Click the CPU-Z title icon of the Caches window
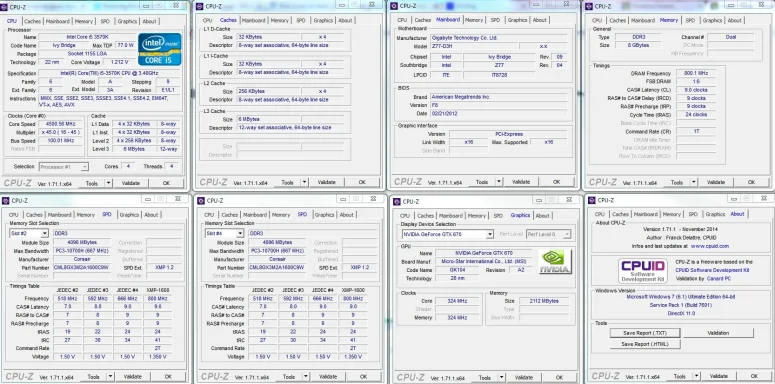 [200, 6]
